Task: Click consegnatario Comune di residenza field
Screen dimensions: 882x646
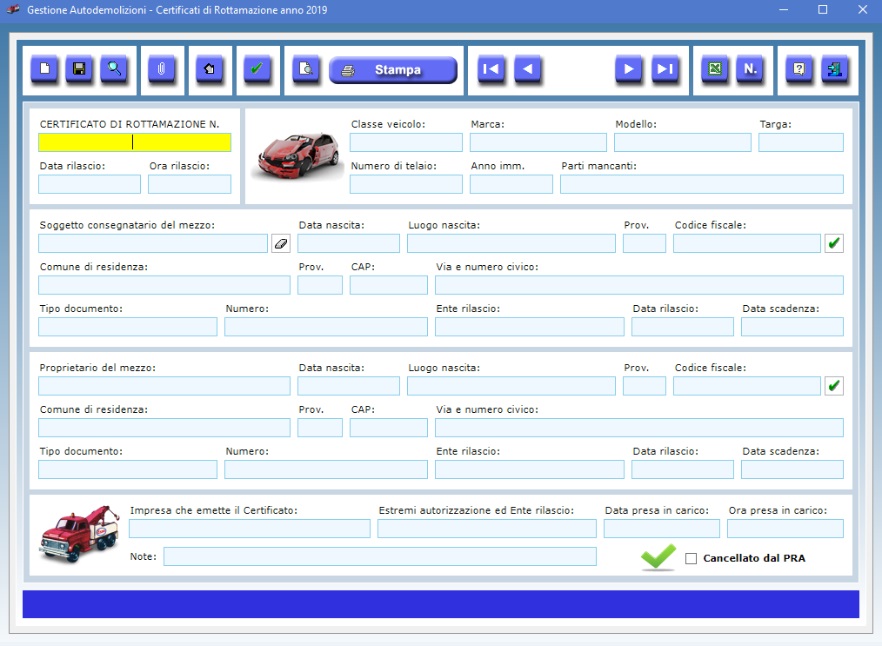Action: point(164,285)
